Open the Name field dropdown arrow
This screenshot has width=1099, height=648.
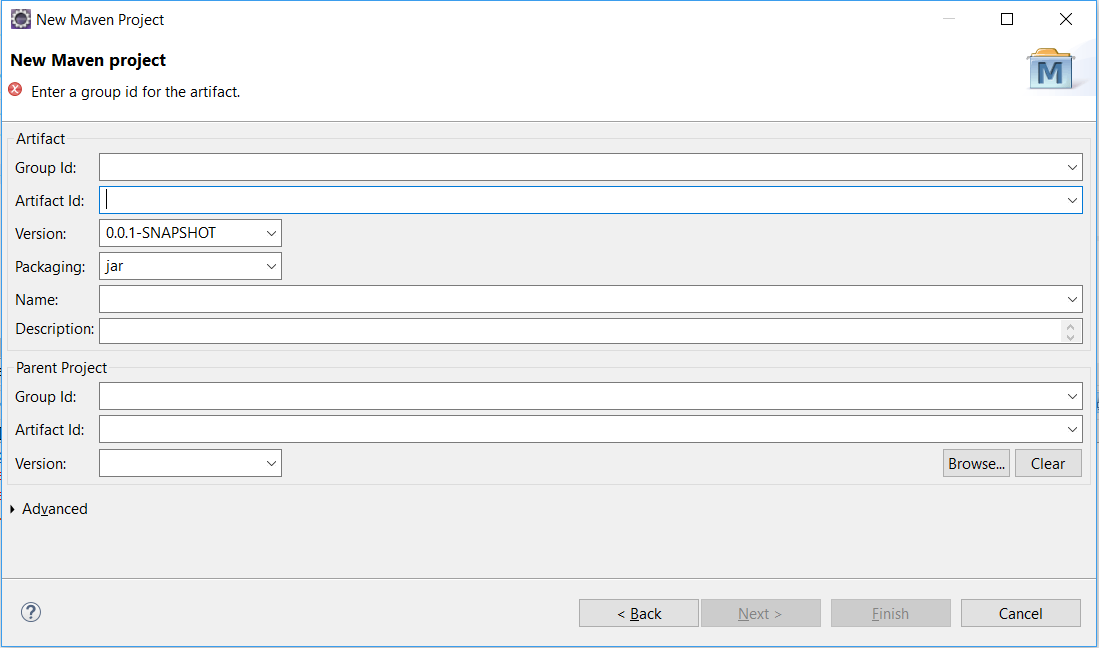(x=1072, y=299)
